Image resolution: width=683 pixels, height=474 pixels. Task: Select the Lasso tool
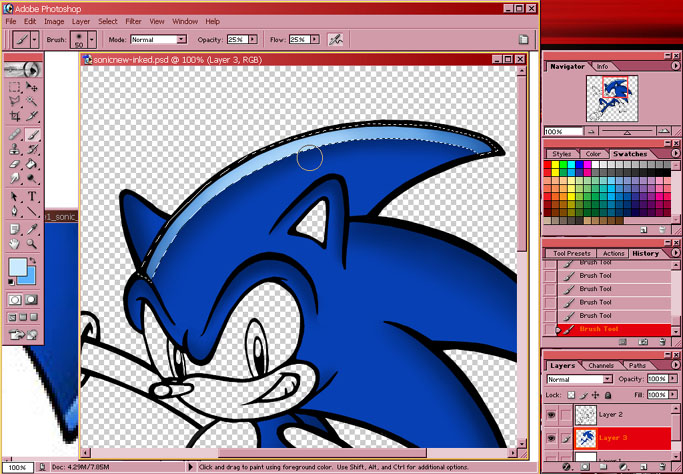pyautogui.click(x=15, y=101)
